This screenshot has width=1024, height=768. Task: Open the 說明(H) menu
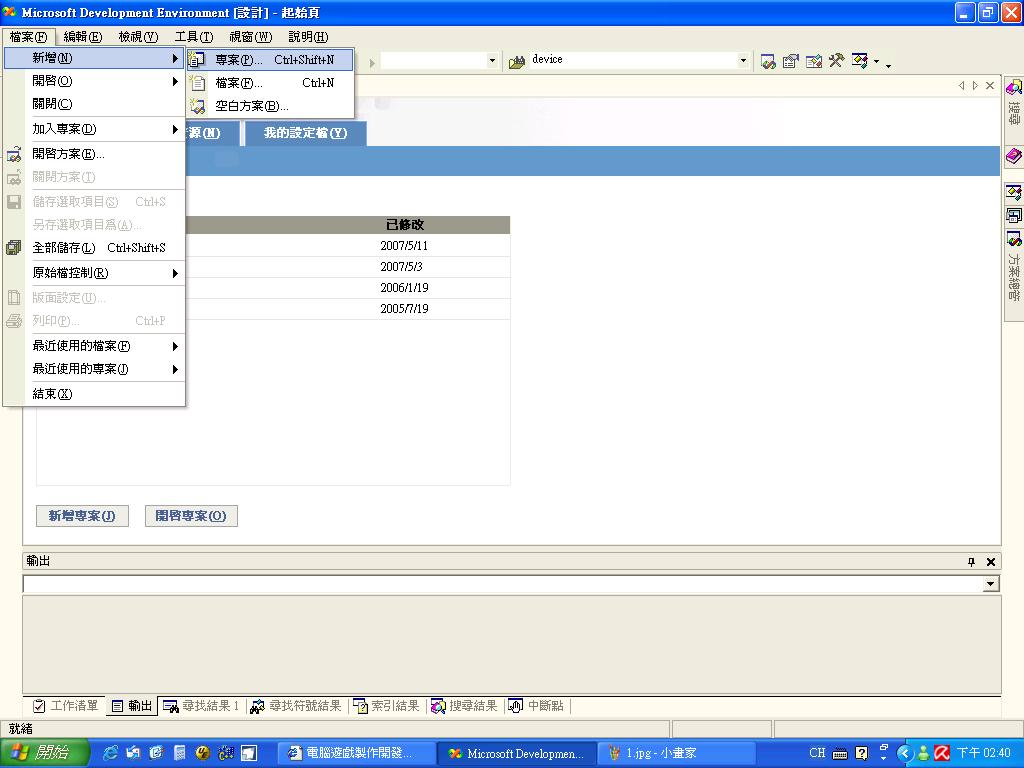pos(308,37)
